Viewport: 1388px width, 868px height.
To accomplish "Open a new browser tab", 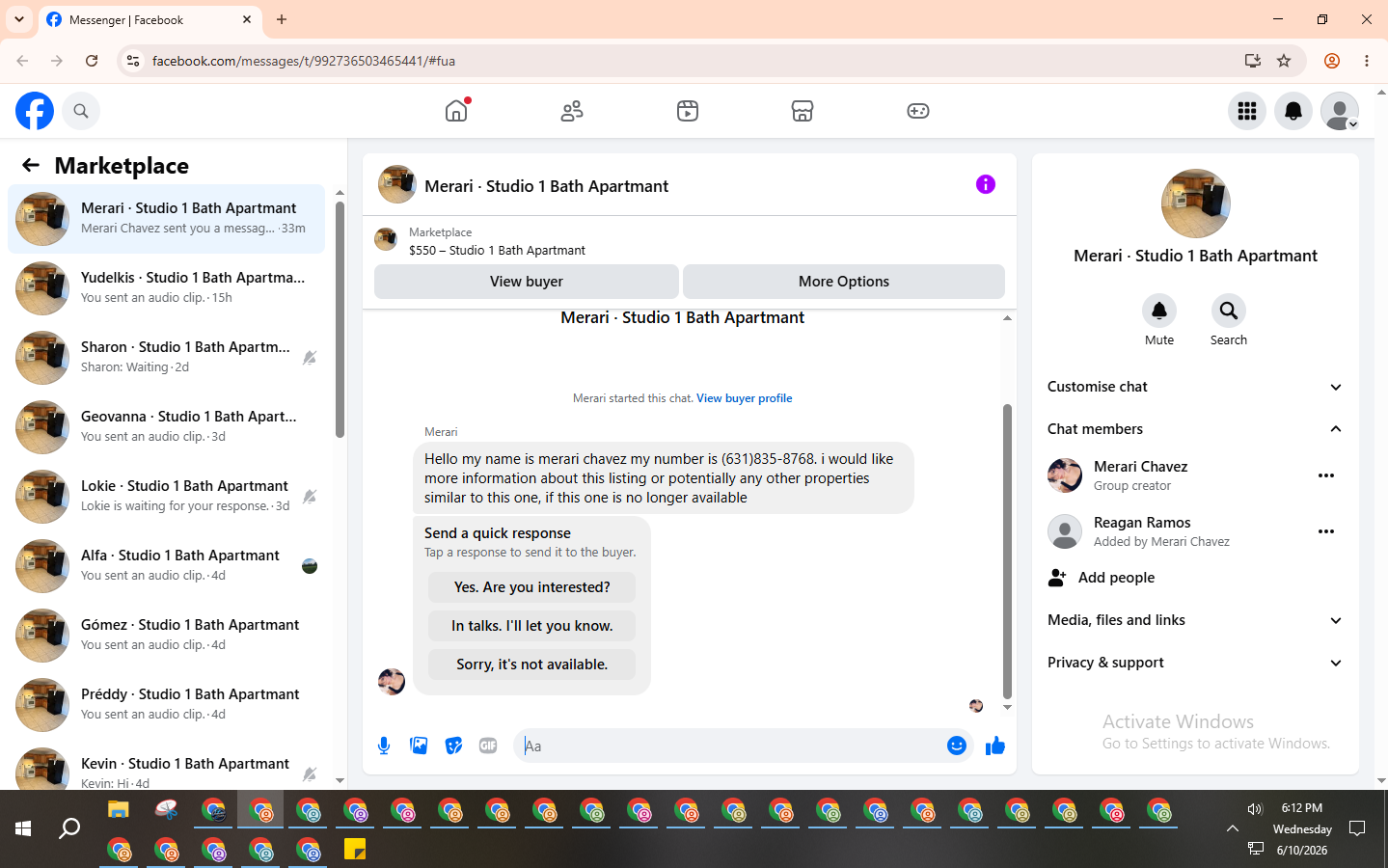I will (x=282, y=19).
